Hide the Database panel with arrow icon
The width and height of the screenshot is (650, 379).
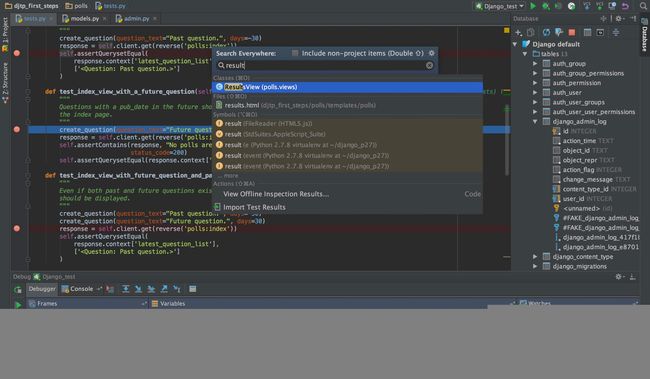coord(633,19)
